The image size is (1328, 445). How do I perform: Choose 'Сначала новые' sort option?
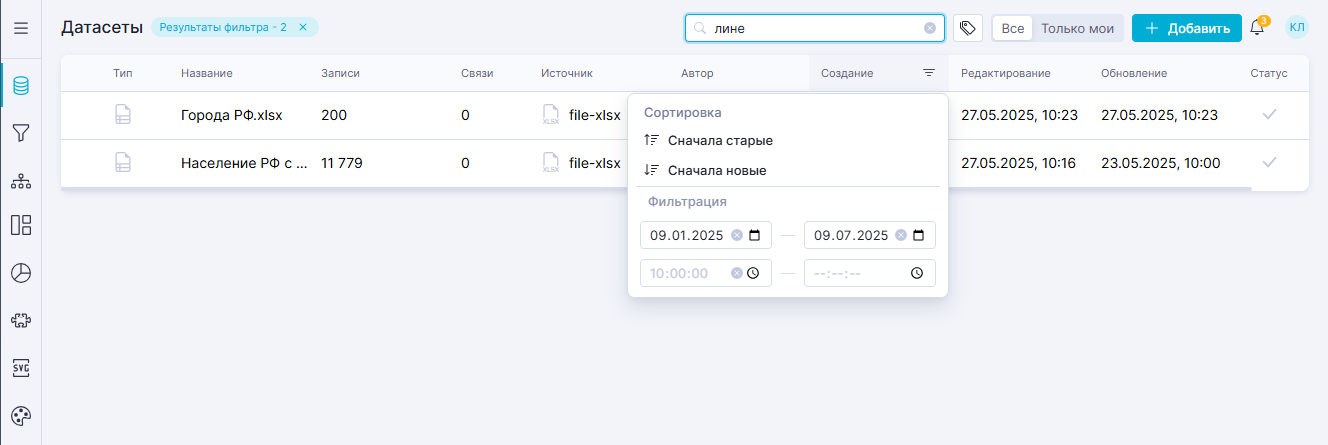tap(717, 171)
